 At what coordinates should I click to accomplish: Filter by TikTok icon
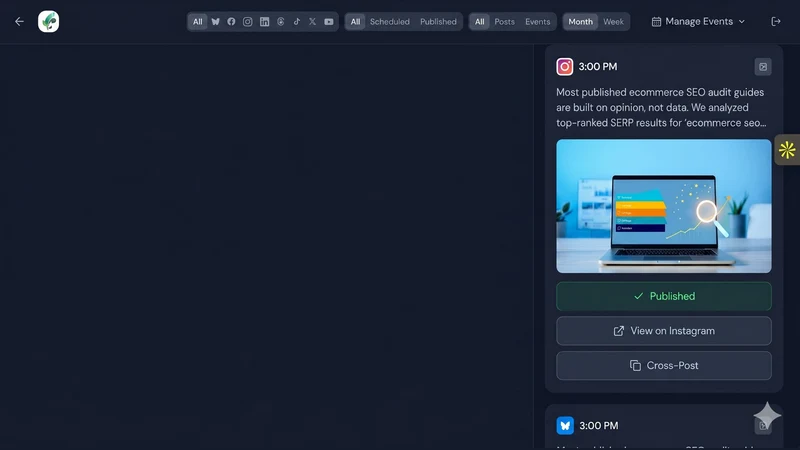pyautogui.click(x=296, y=21)
